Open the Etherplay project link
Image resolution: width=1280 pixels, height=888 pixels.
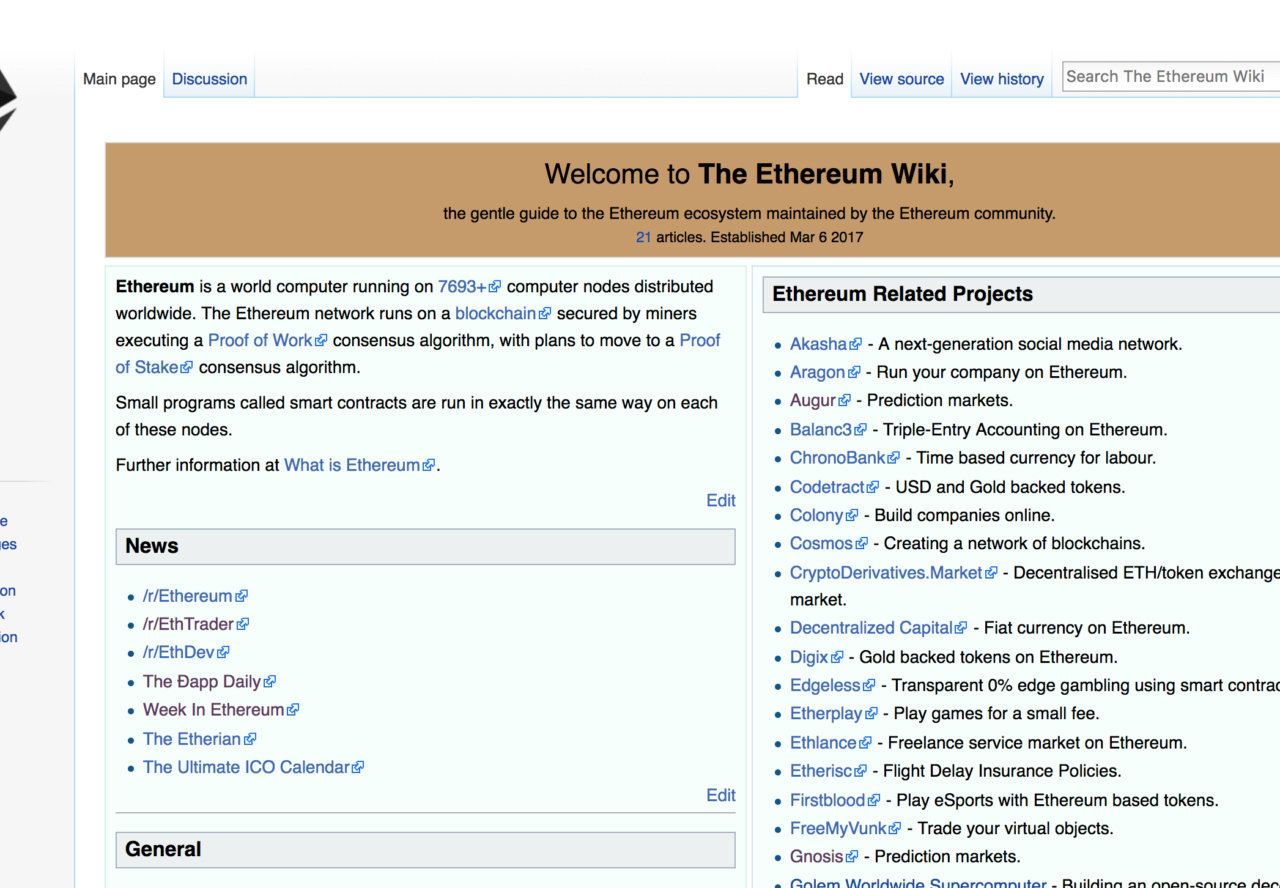pyautogui.click(x=826, y=713)
